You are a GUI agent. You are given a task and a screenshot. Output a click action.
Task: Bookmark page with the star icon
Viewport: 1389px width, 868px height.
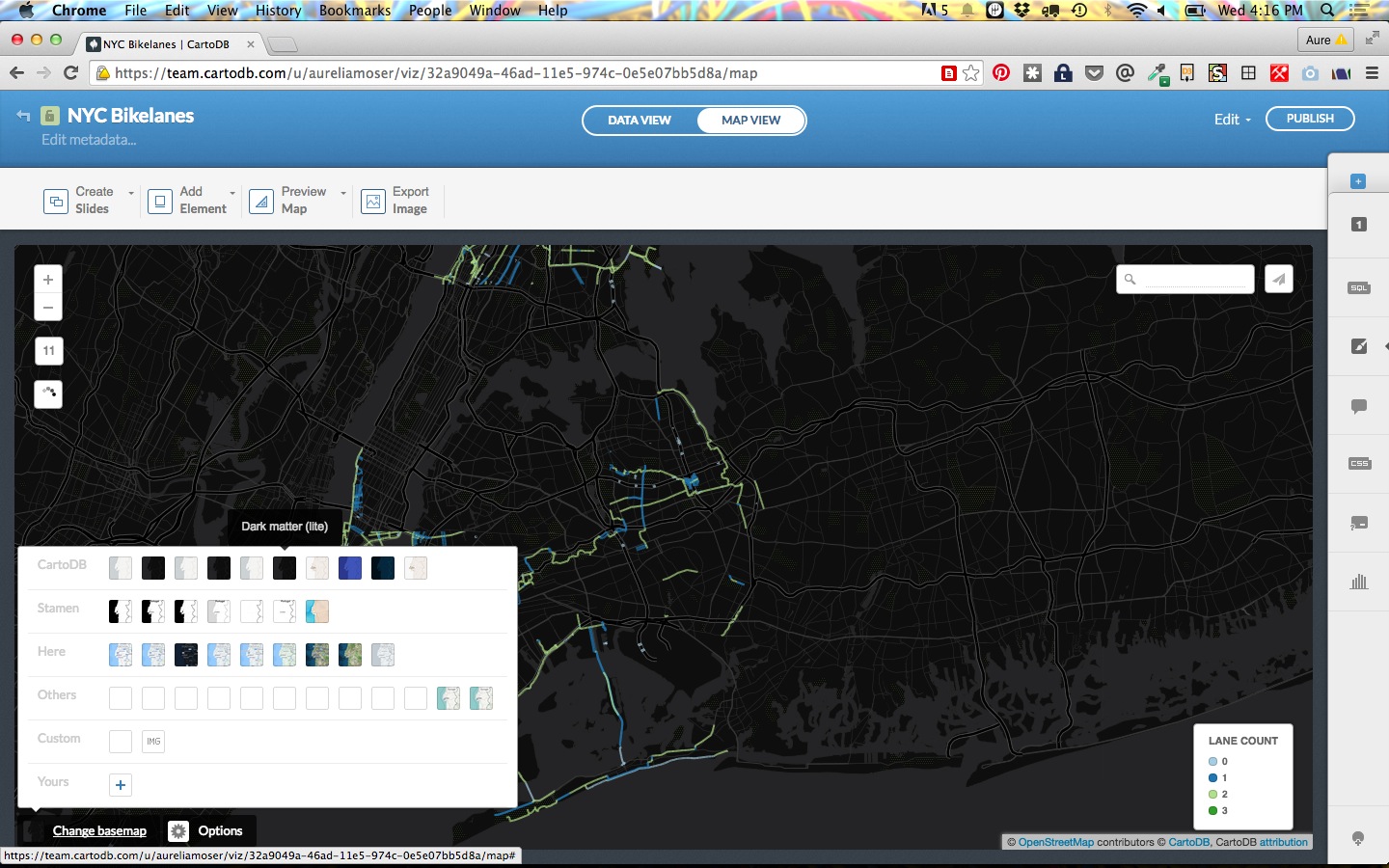[971, 73]
